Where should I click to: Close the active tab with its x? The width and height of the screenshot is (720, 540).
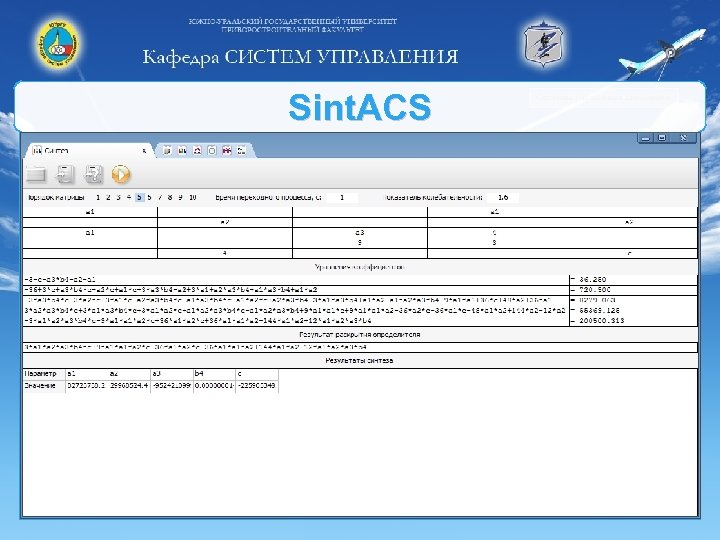point(144,151)
